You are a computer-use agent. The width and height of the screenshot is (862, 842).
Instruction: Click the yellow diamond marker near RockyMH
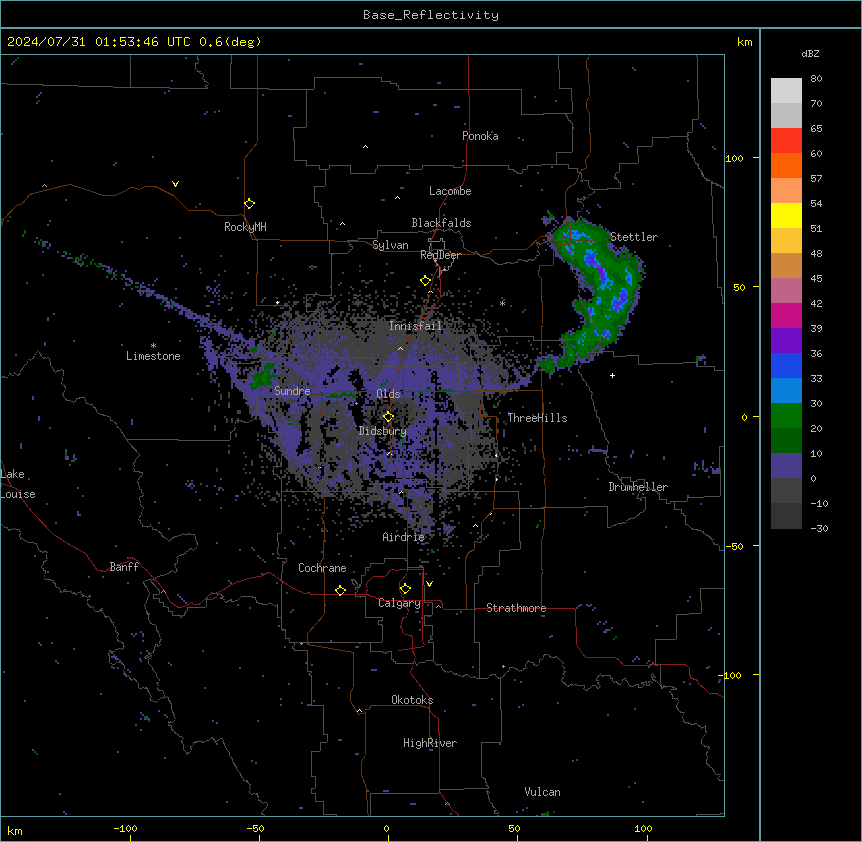point(249,204)
